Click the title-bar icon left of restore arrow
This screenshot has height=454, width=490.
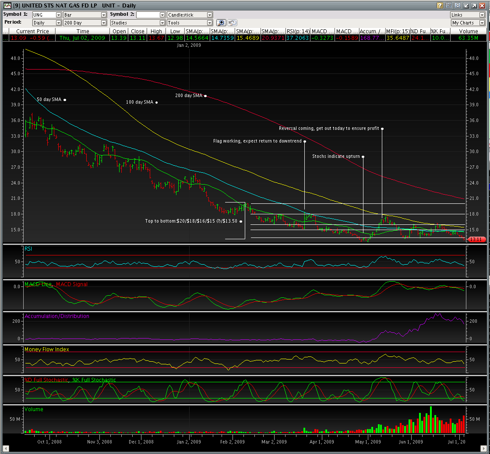457,6
